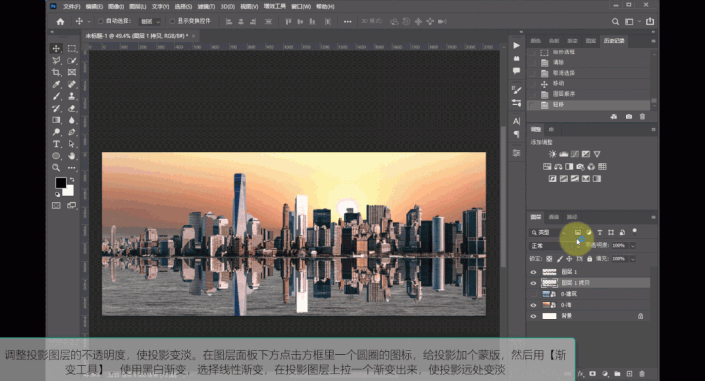
Task: Select the 移动 history state
Action: click(589, 84)
